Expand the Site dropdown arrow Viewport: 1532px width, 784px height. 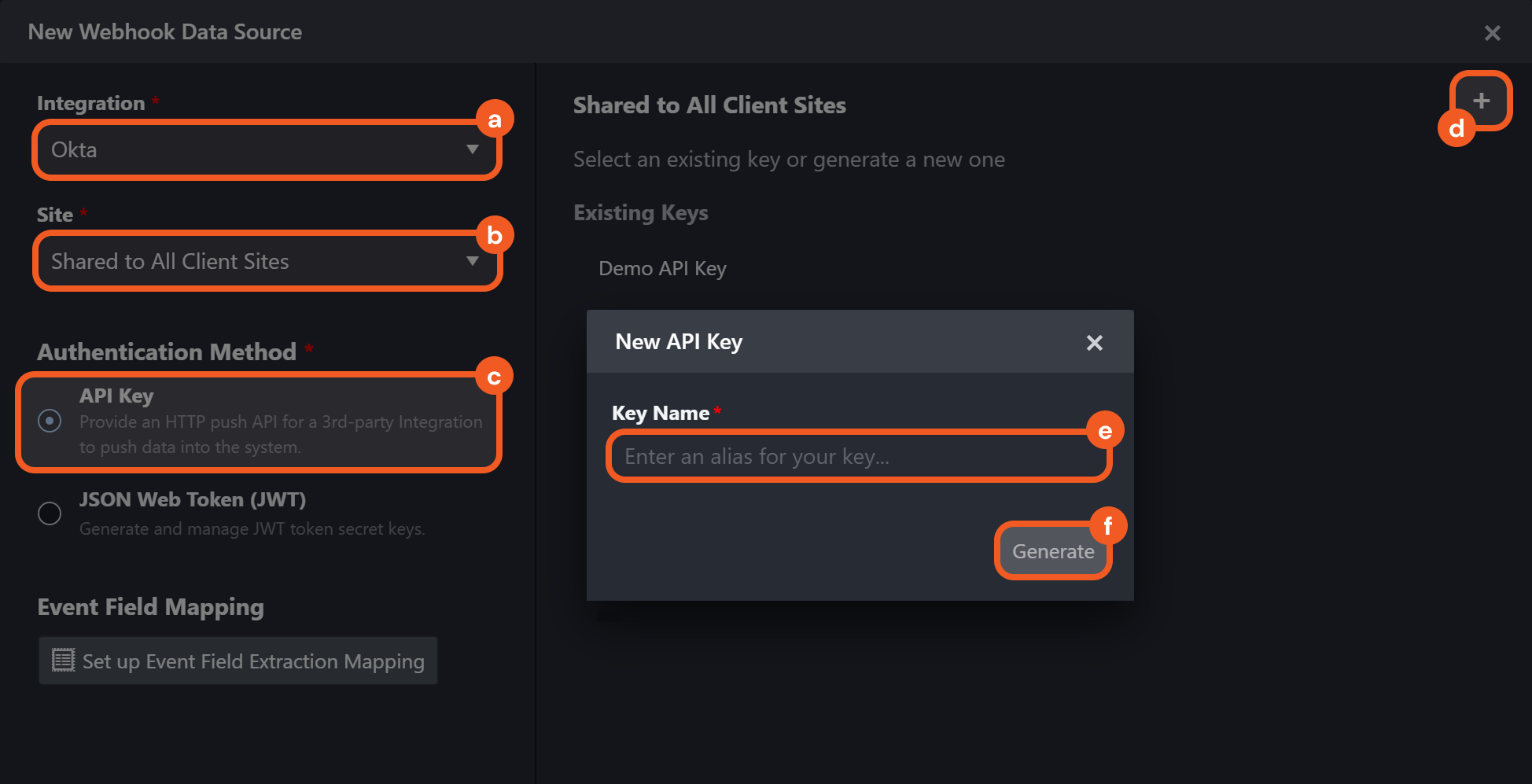pos(473,261)
